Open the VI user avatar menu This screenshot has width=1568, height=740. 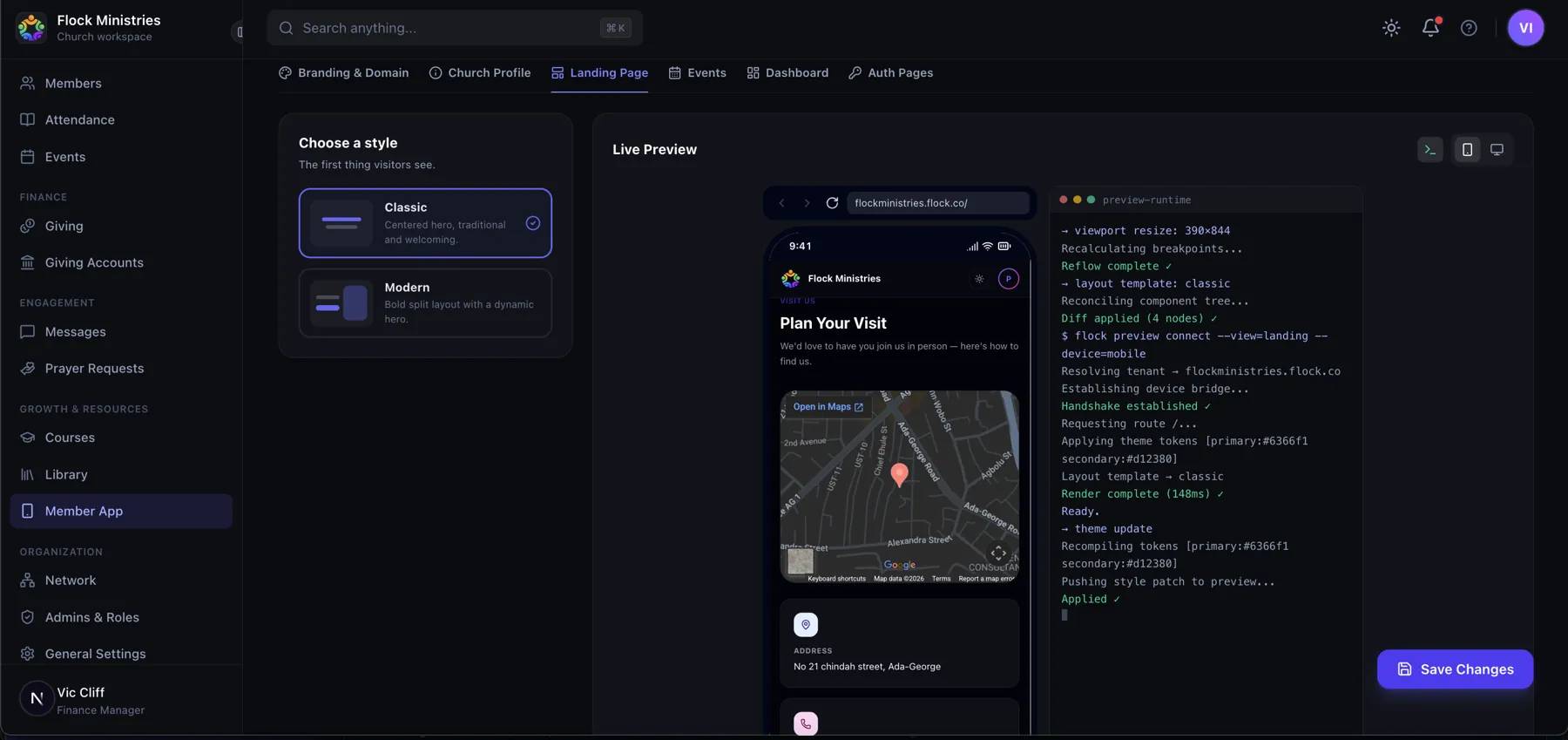tap(1525, 28)
